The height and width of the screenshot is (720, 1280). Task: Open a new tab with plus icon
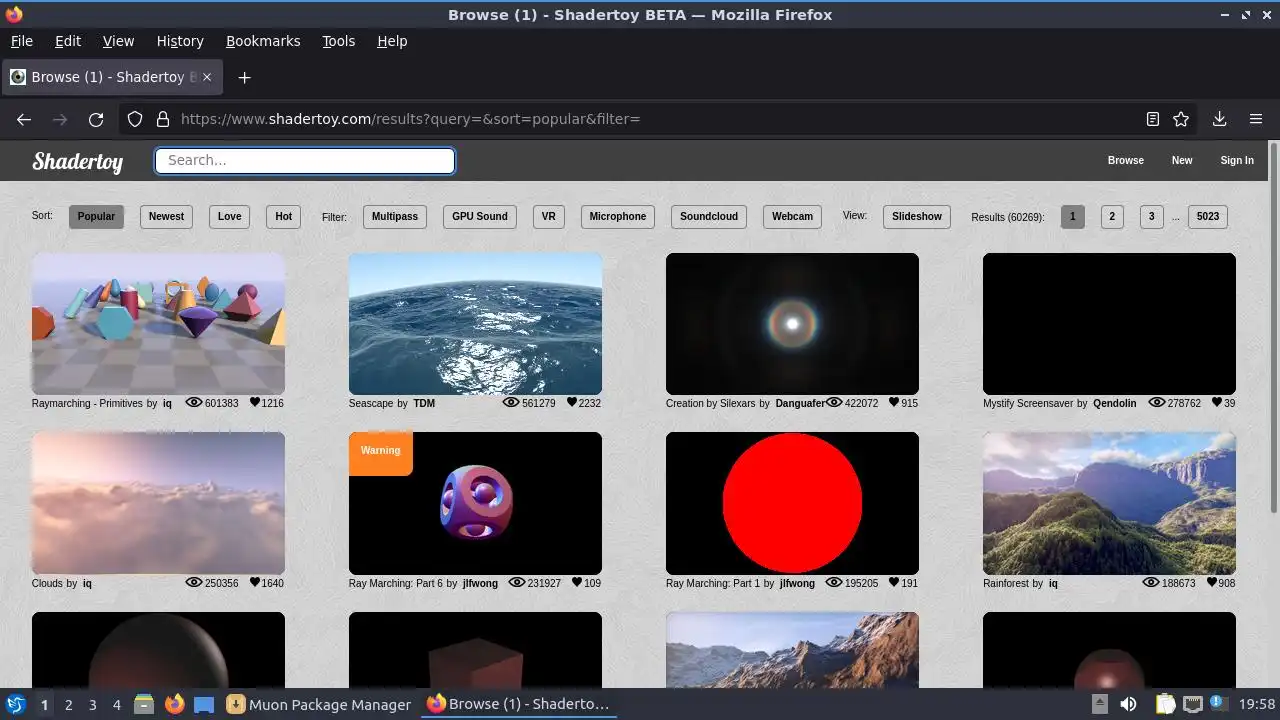coord(244,77)
